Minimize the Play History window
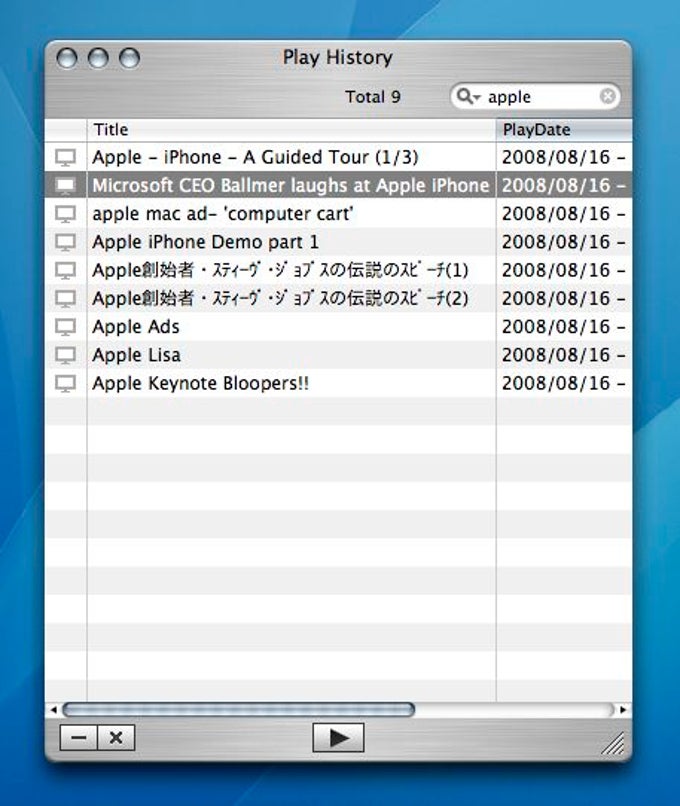 pos(98,58)
